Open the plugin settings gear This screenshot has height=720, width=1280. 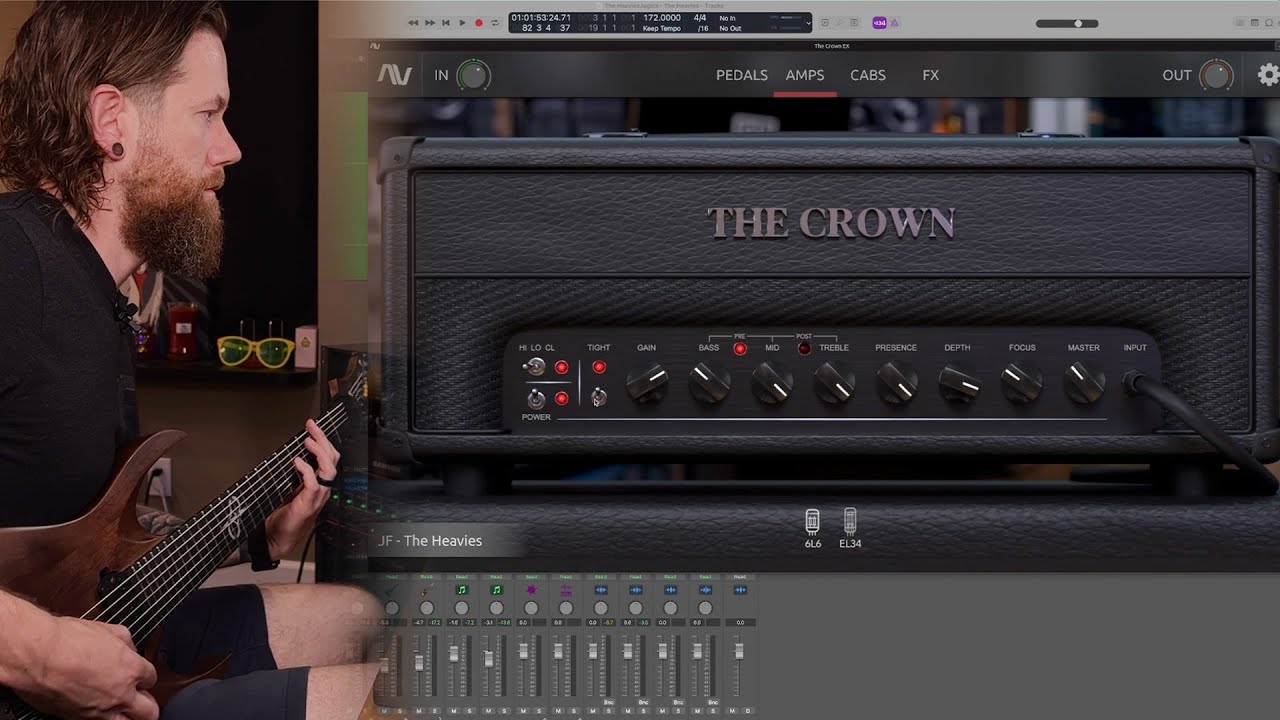coord(1268,75)
